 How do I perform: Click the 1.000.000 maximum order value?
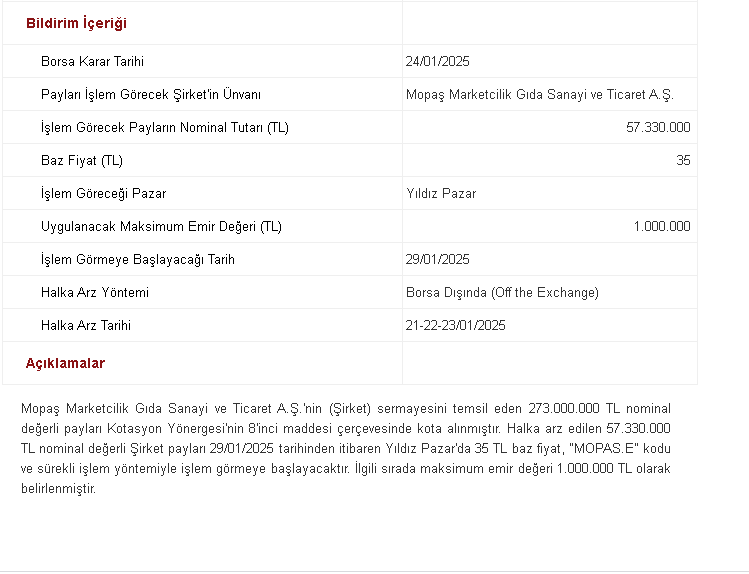click(x=662, y=226)
